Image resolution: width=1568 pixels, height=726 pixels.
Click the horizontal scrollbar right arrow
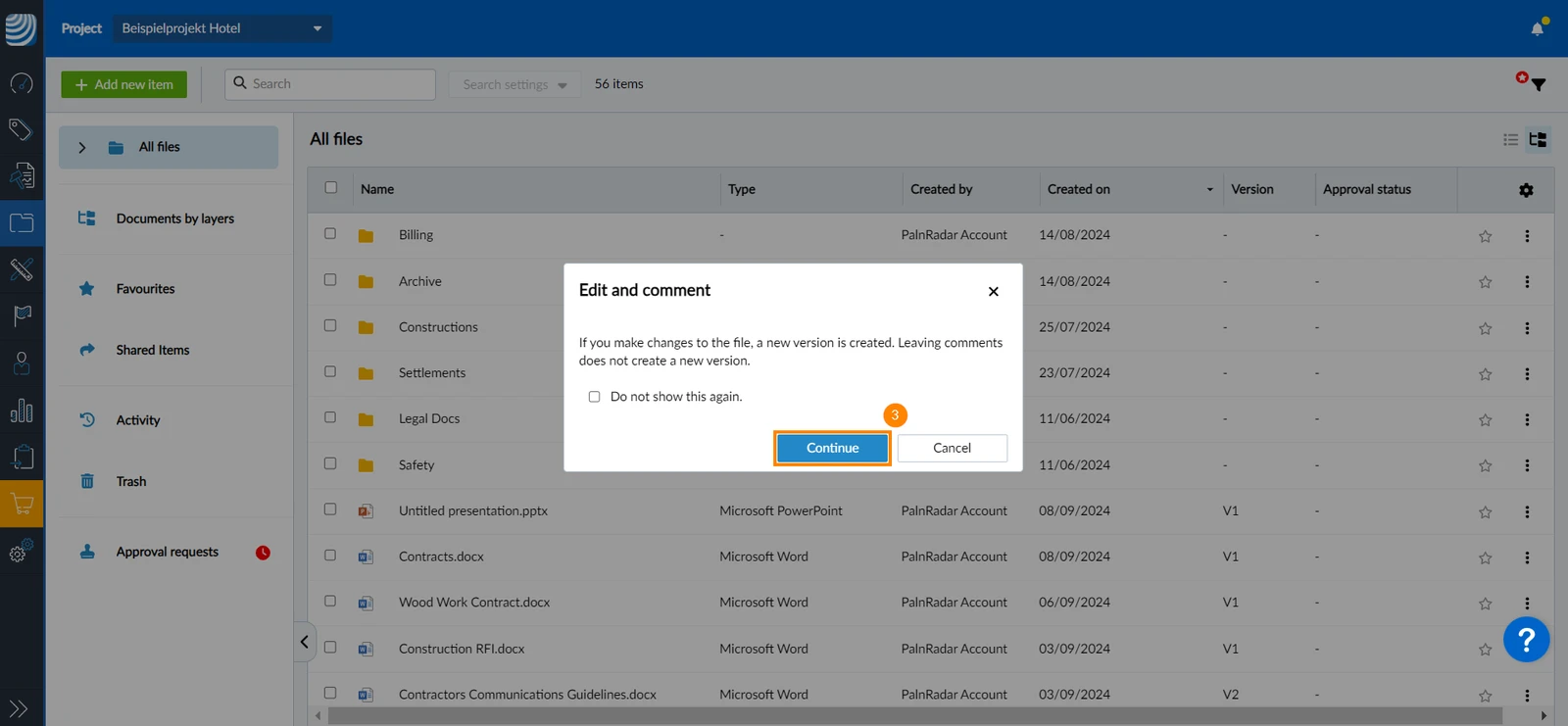(x=1543, y=716)
